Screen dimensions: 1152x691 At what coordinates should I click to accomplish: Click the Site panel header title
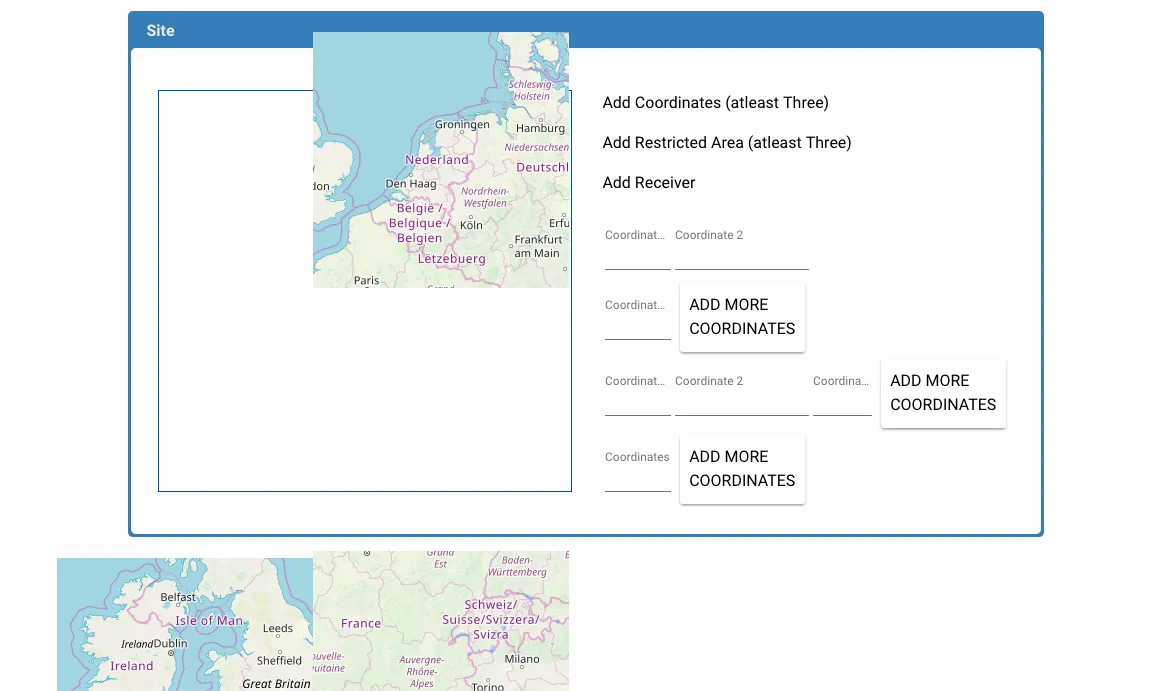[x=160, y=31]
